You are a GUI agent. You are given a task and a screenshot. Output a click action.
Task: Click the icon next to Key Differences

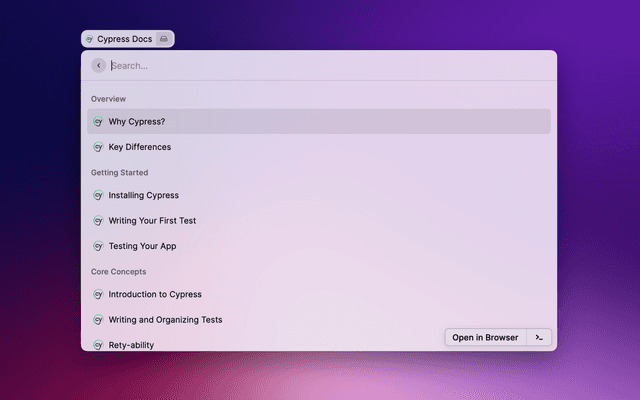click(98, 147)
